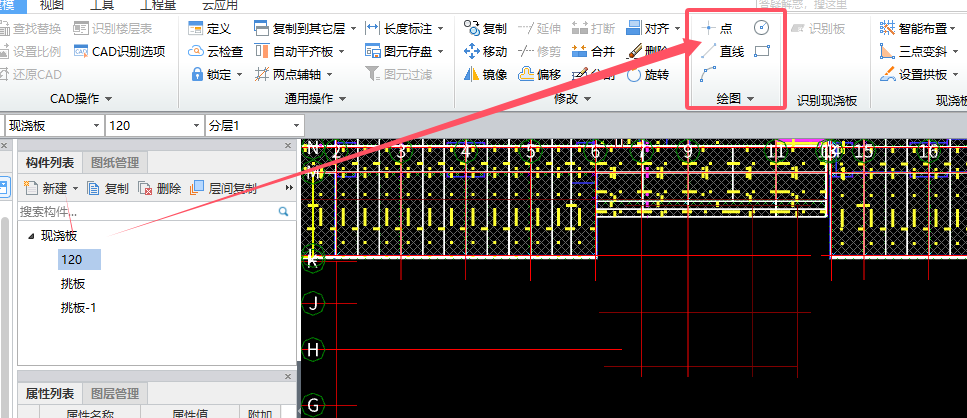
Task: Expand the 绘图 group dropdown
Action: click(x=751, y=99)
